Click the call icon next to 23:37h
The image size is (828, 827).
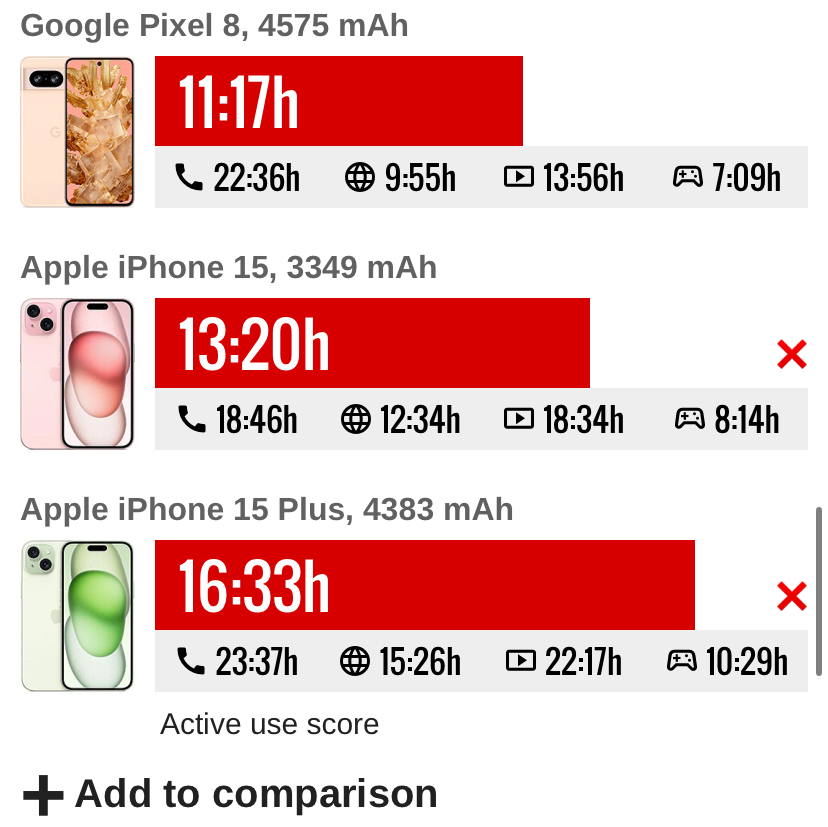coord(191,661)
